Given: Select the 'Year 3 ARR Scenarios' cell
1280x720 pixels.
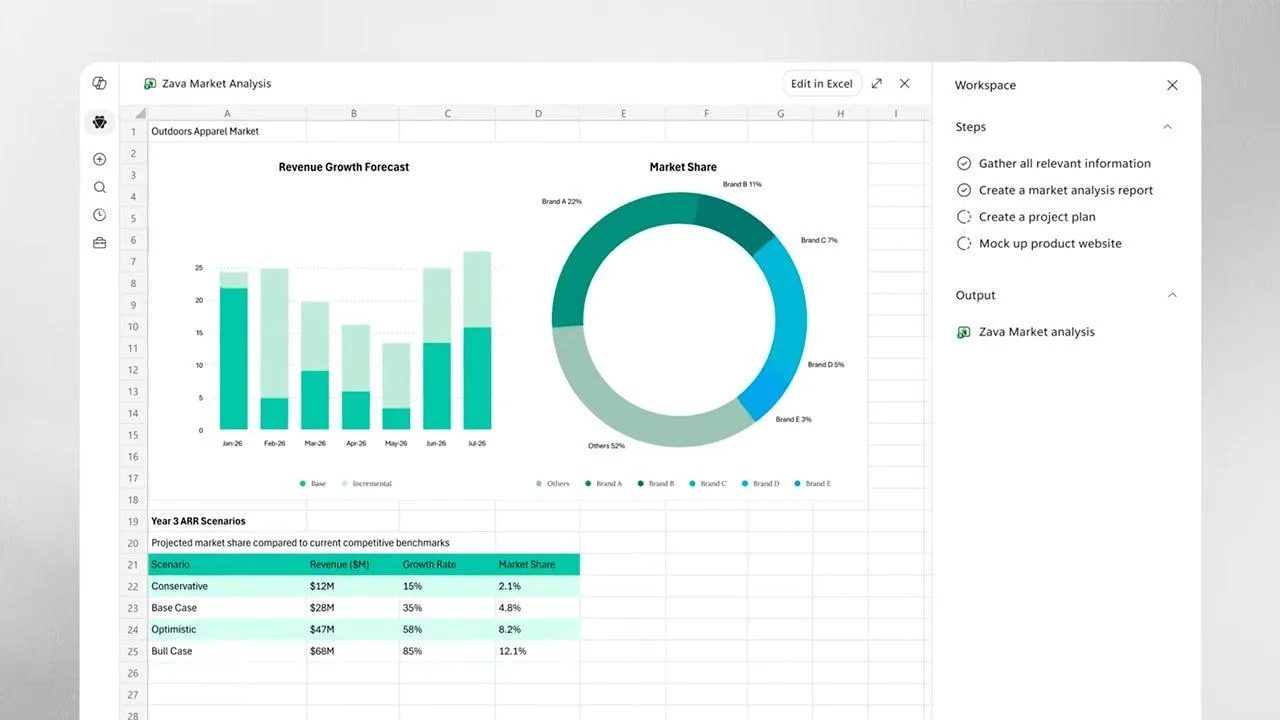Looking at the screenshot, I should click(x=227, y=521).
